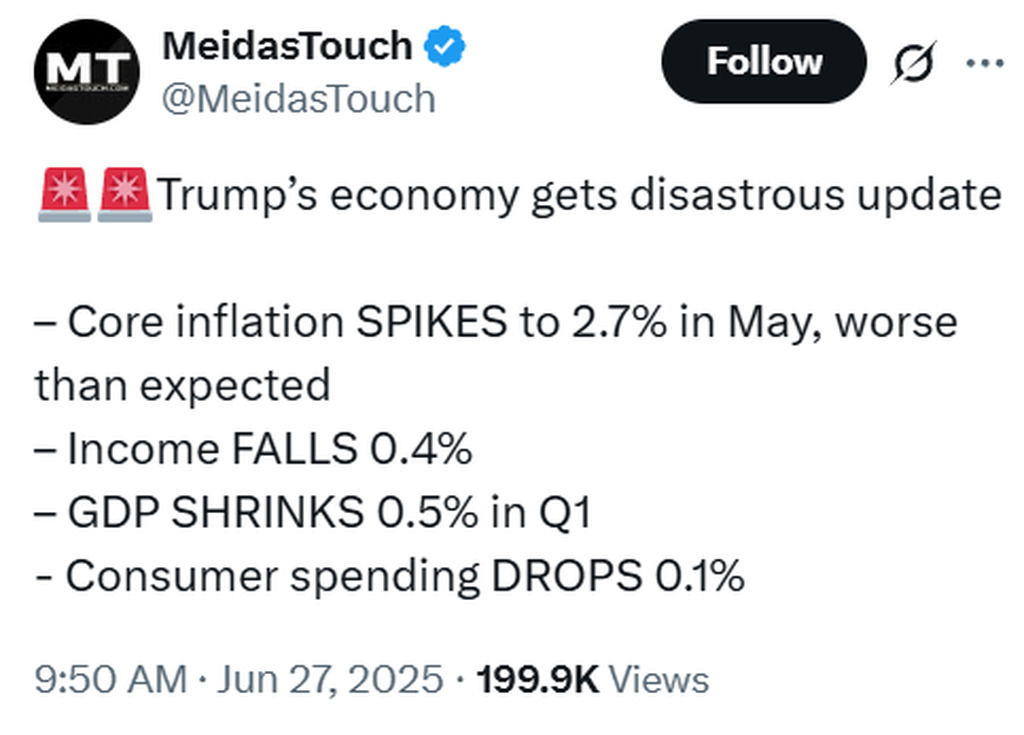The height and width of the screenshot is (735, 1024).
Task: Click the word Views after the count
Action: point(659,680)
